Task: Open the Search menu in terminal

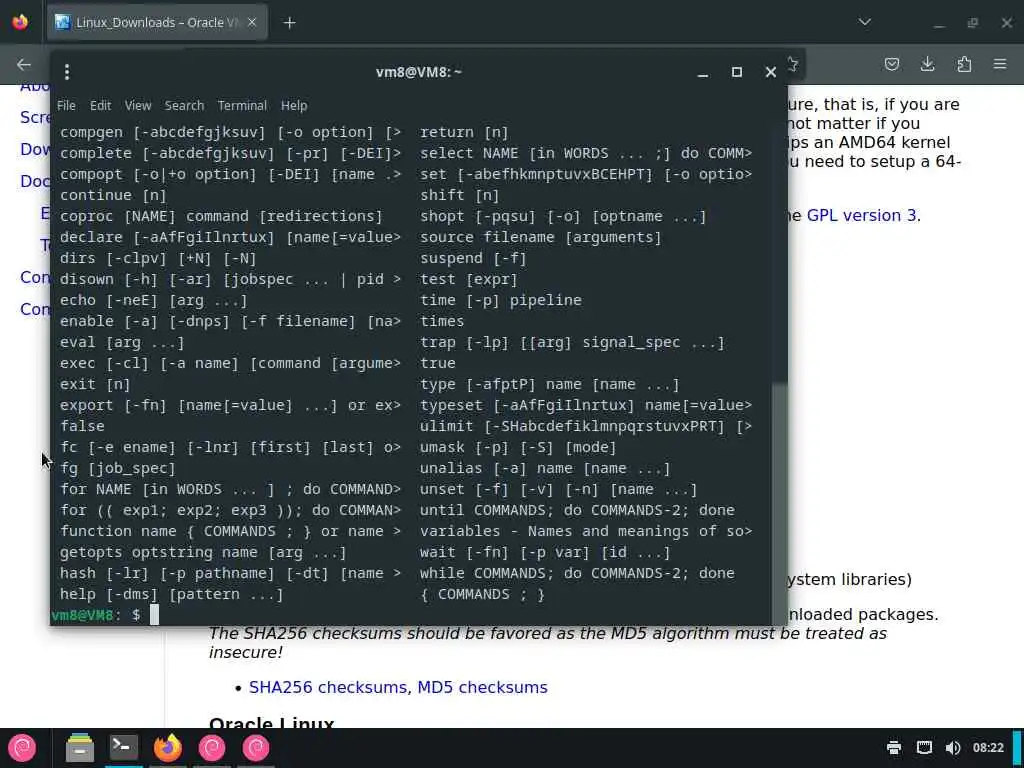Action: coord(184,105)
